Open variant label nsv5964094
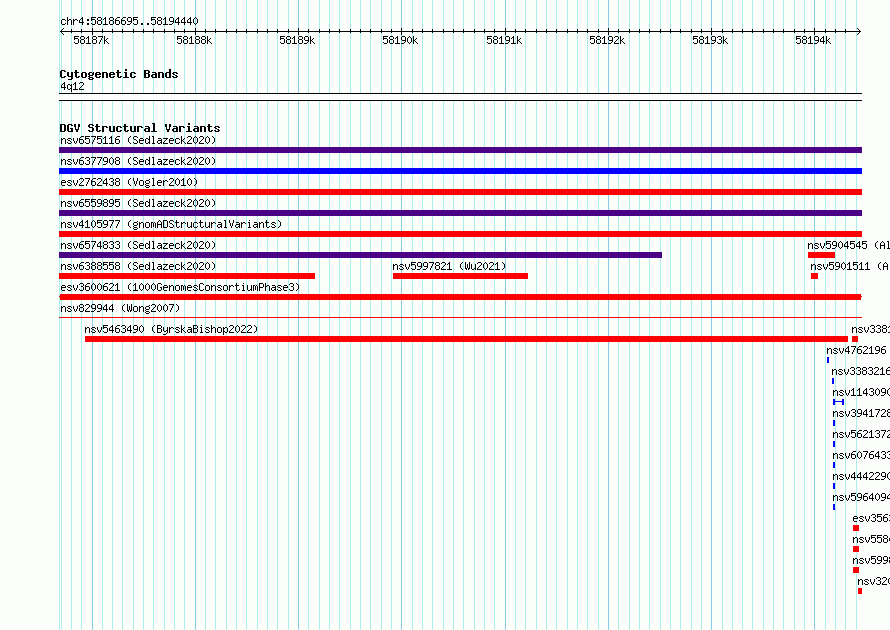890x630 pixels. point(861,497)
